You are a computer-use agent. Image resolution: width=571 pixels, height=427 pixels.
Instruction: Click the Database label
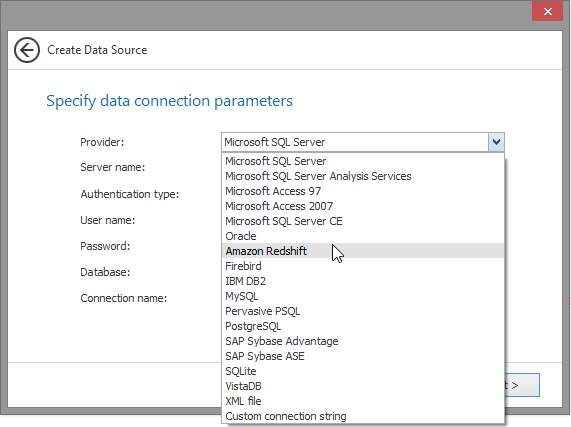[x=105, y=272]
